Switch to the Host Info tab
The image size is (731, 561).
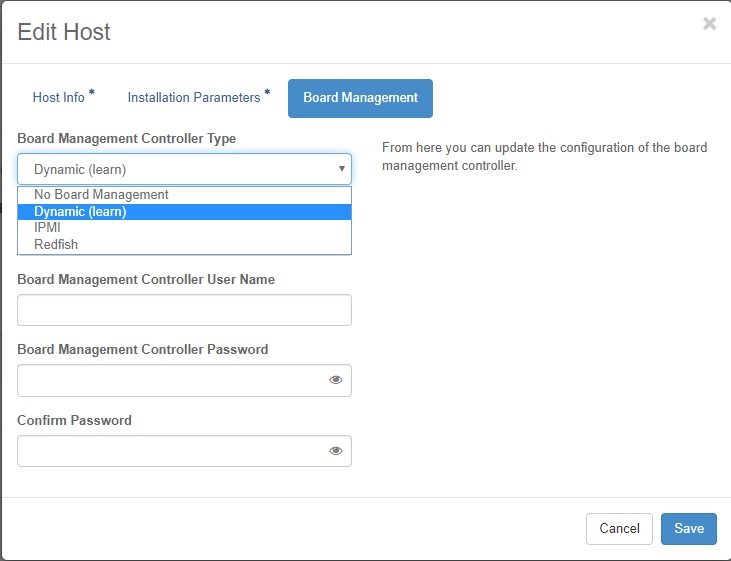click(59, 98)
